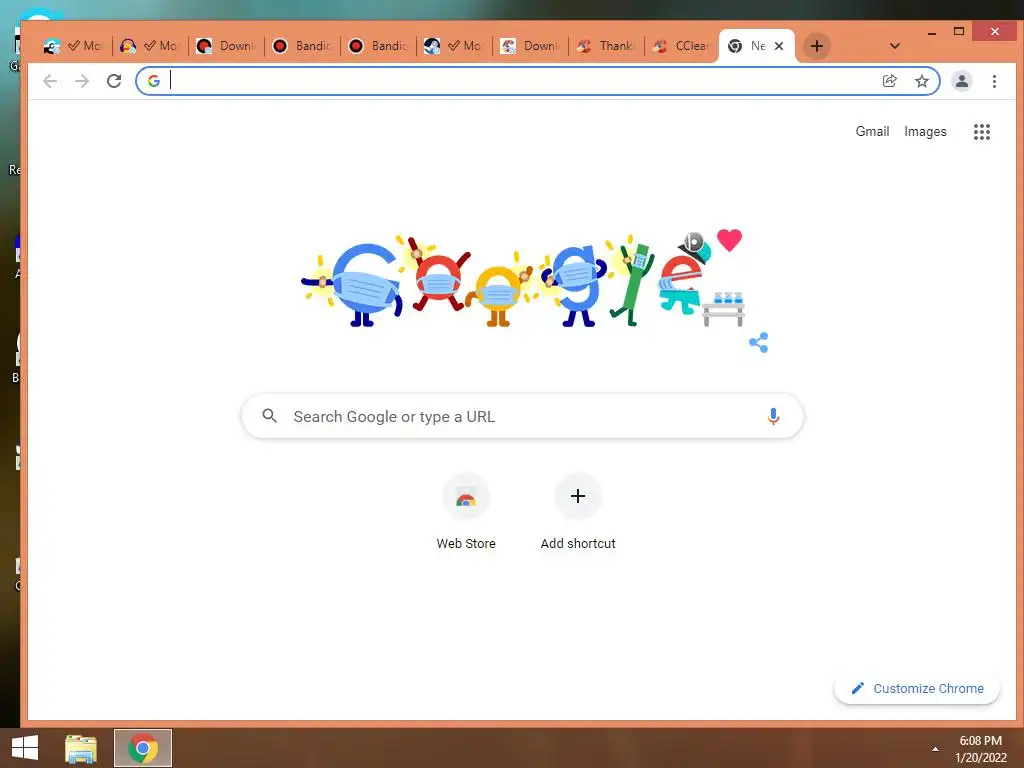Open the Gmail link
Screen dimensions: 1024x768
872,131
